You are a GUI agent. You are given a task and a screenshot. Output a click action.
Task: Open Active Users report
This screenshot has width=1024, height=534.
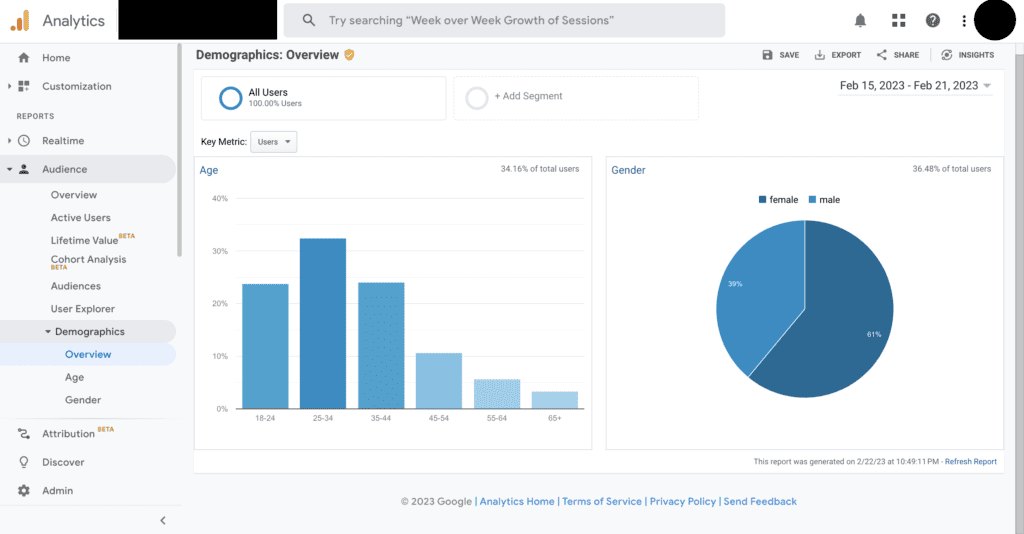[80, 217]
